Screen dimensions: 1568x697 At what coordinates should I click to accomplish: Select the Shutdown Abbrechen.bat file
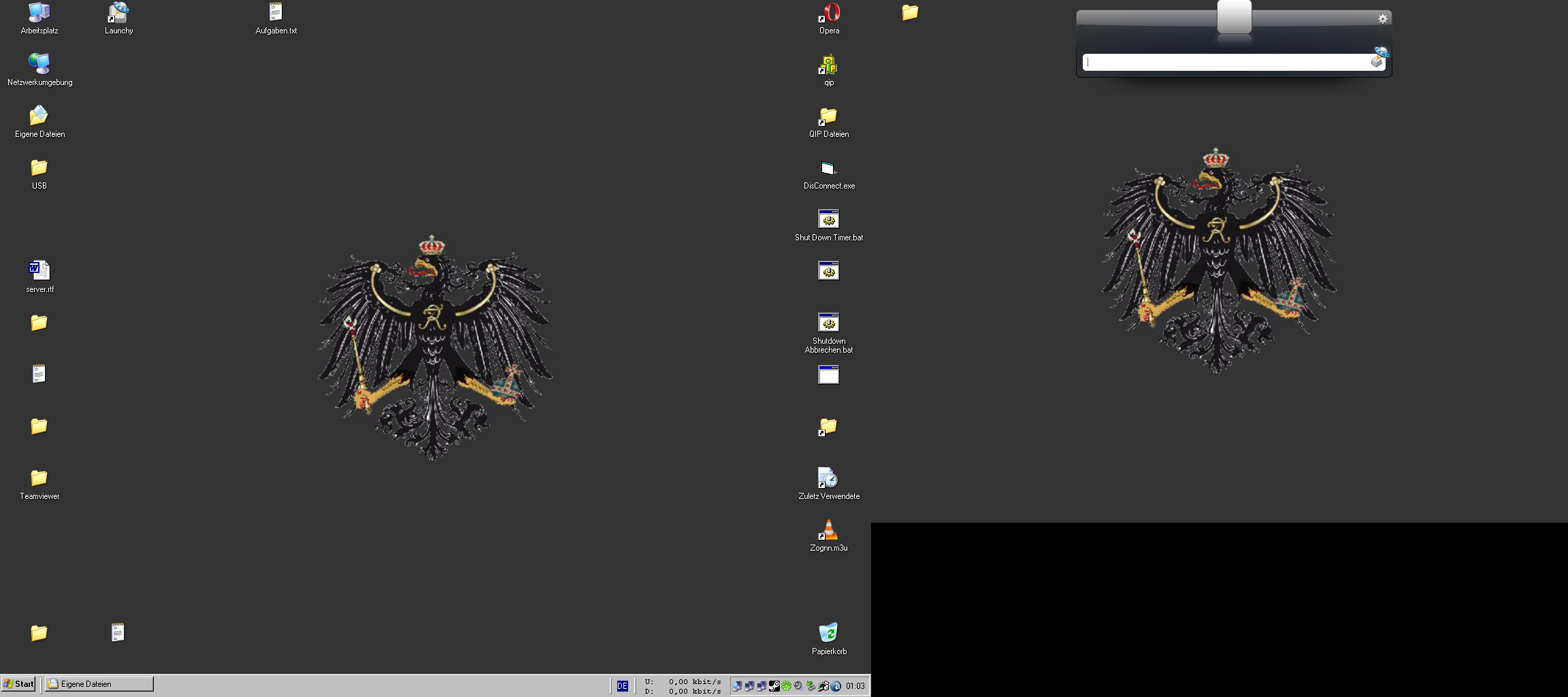tap(828, 323)
